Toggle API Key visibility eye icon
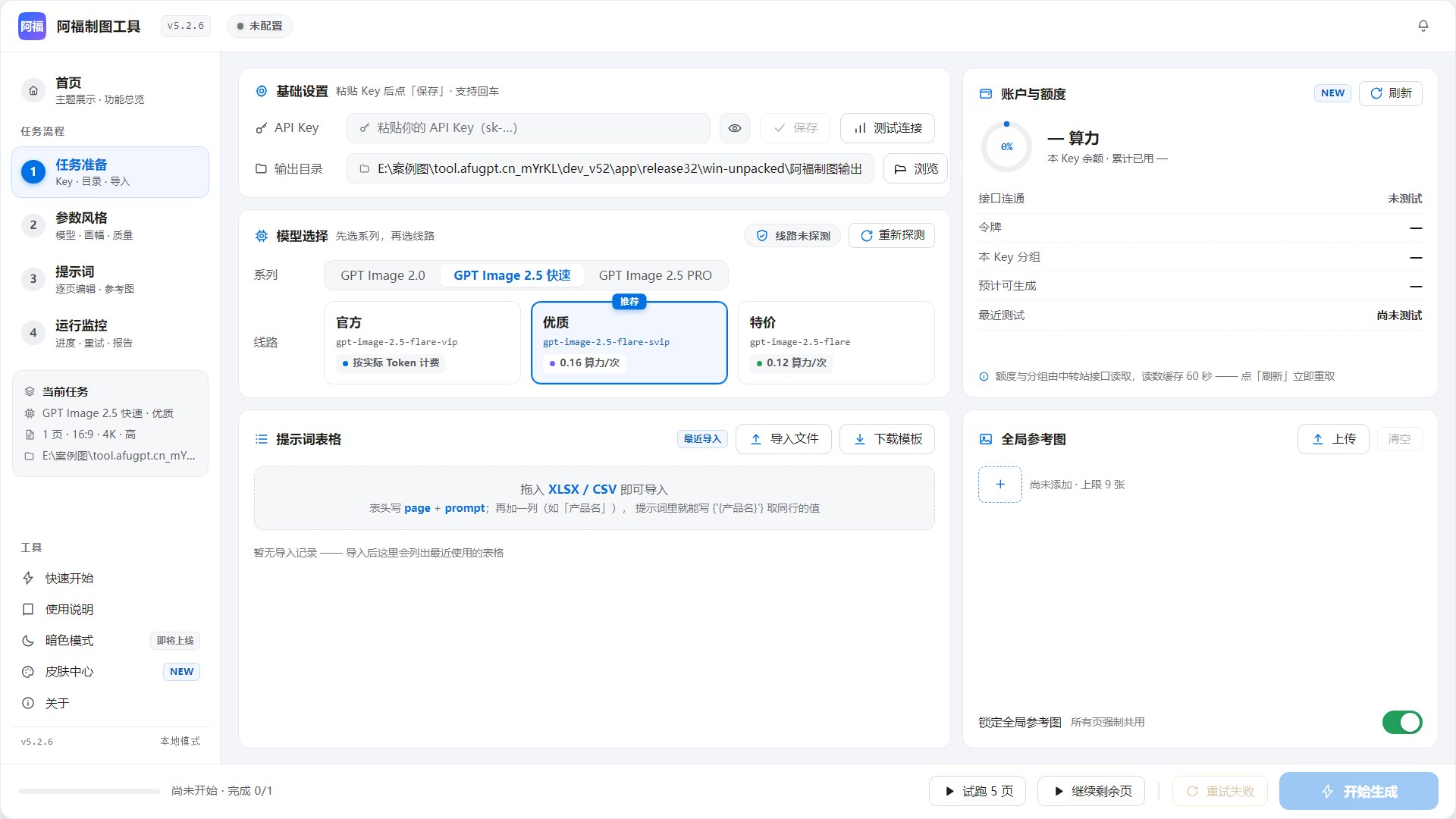Screen dimensions: 1456x819 tap(735, 128)
